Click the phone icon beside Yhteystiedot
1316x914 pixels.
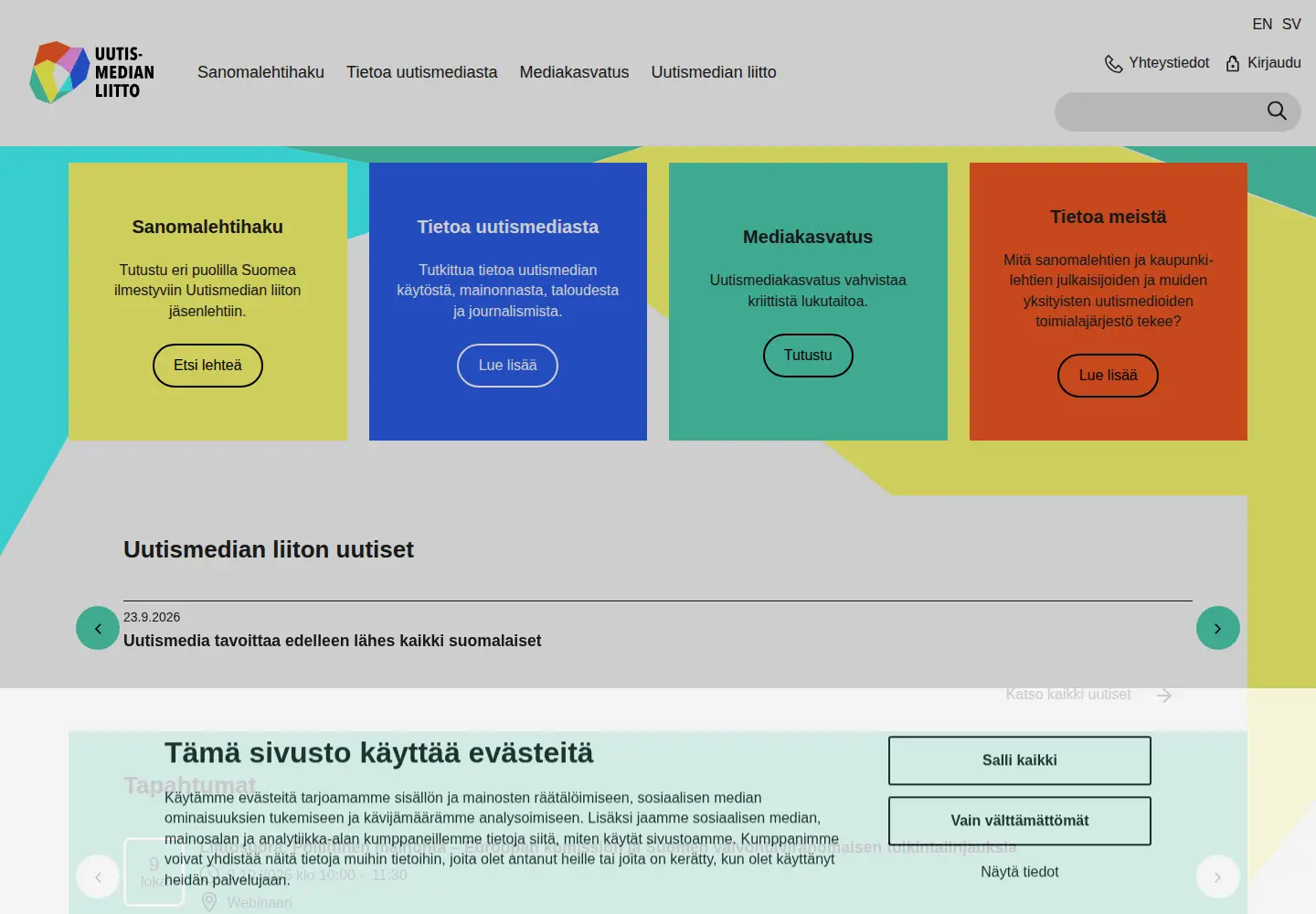(1113, 63)
